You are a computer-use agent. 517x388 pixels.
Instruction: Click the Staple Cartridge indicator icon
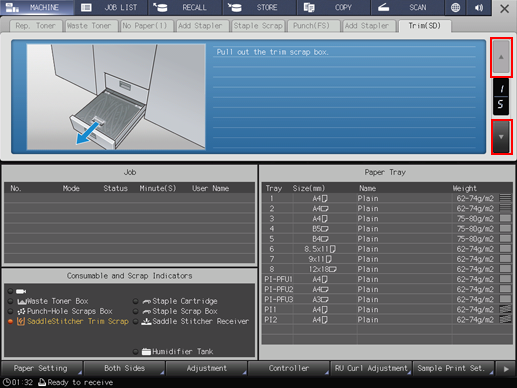click(147, 302)
